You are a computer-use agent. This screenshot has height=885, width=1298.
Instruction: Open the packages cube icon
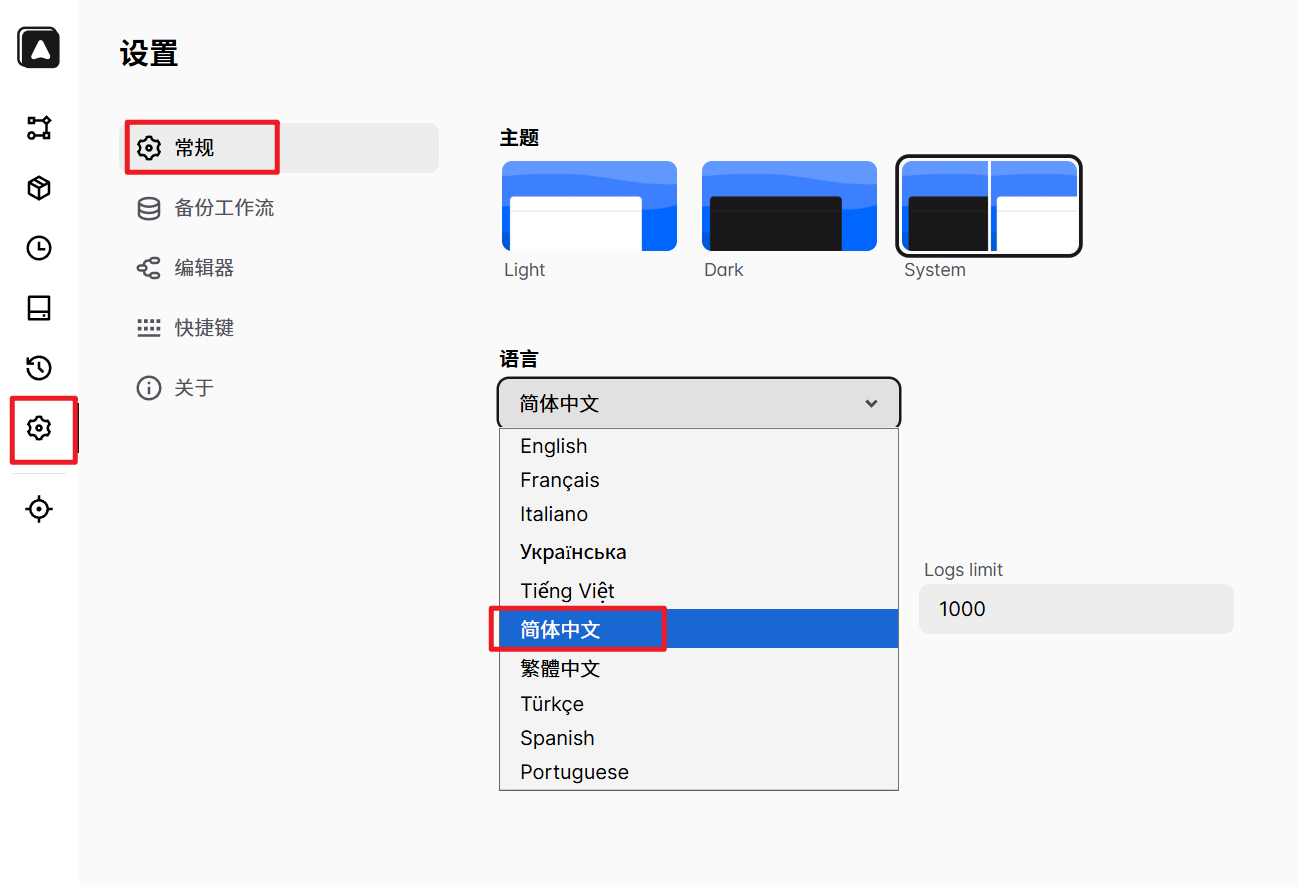39,188
